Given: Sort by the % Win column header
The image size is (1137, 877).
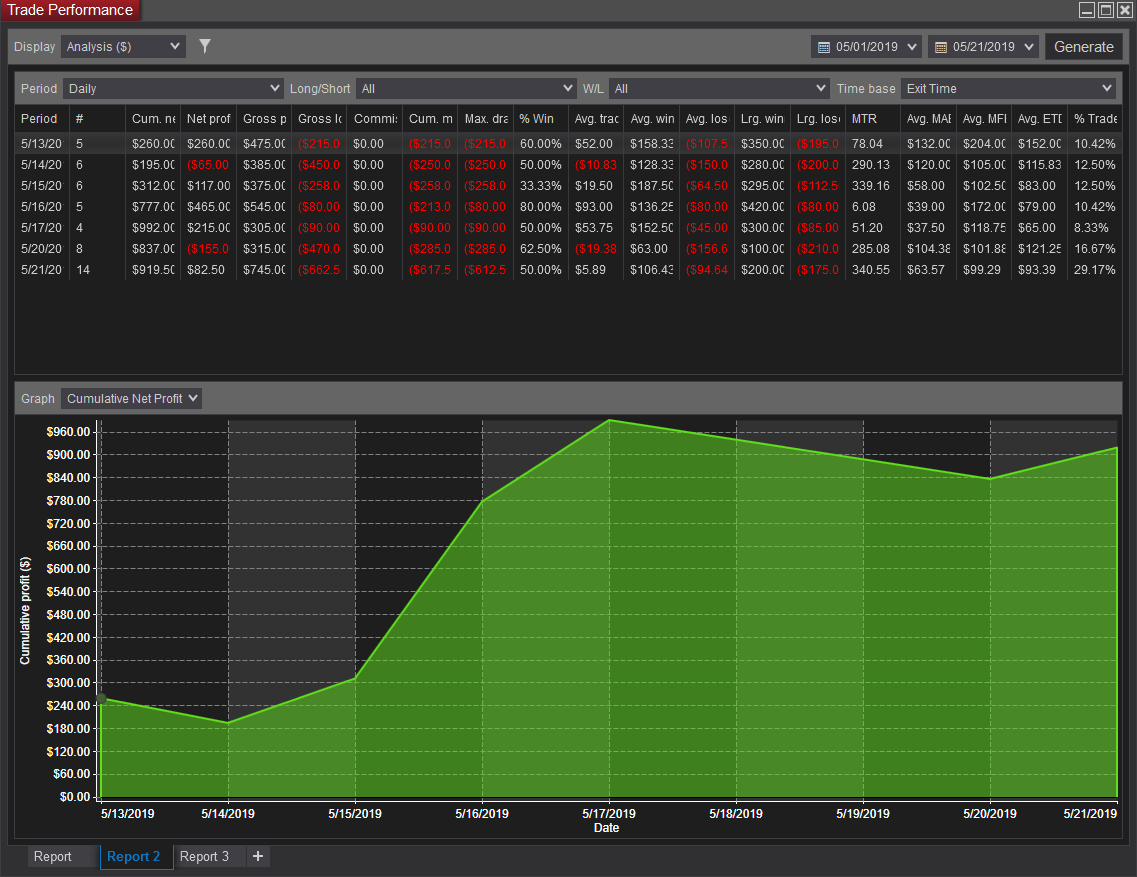Looking at the screenshot, I should point(540,119).
